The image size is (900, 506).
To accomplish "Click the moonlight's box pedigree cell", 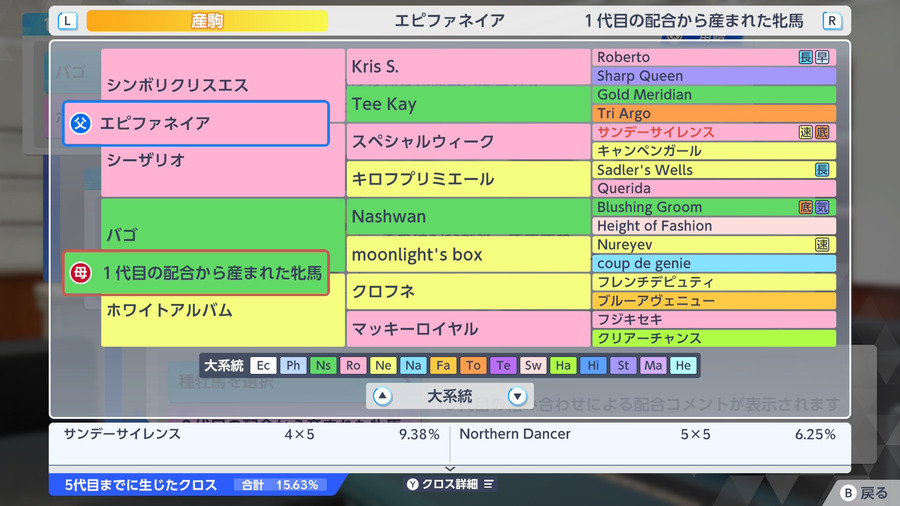I will coord(468,254).
